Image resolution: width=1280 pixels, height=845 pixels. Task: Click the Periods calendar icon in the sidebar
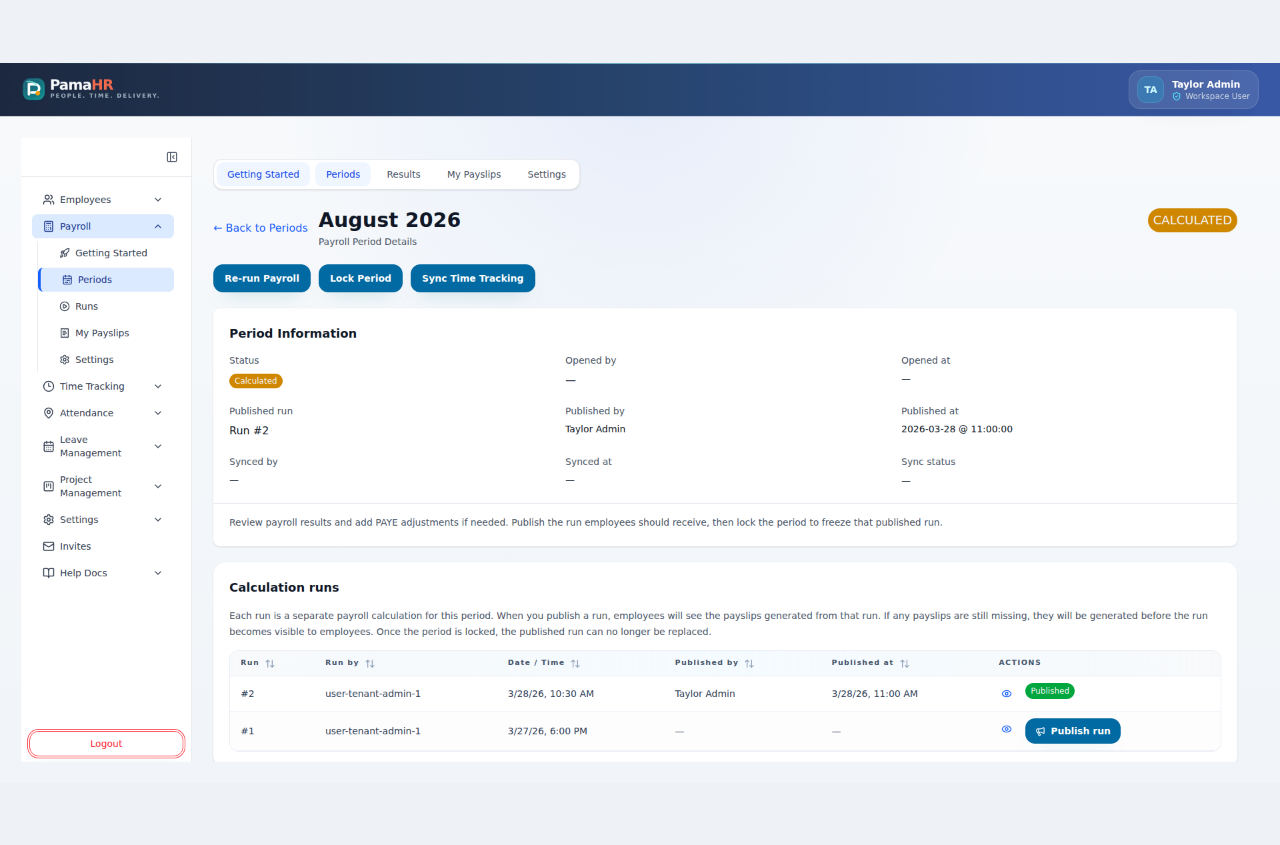pyautogui.click(x=67, y=280)
